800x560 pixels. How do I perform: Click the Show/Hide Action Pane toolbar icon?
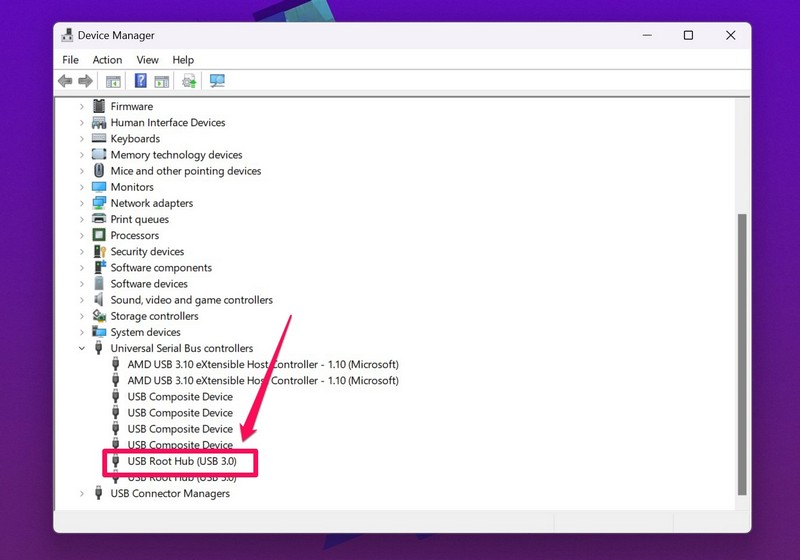(x=160, y=81)
